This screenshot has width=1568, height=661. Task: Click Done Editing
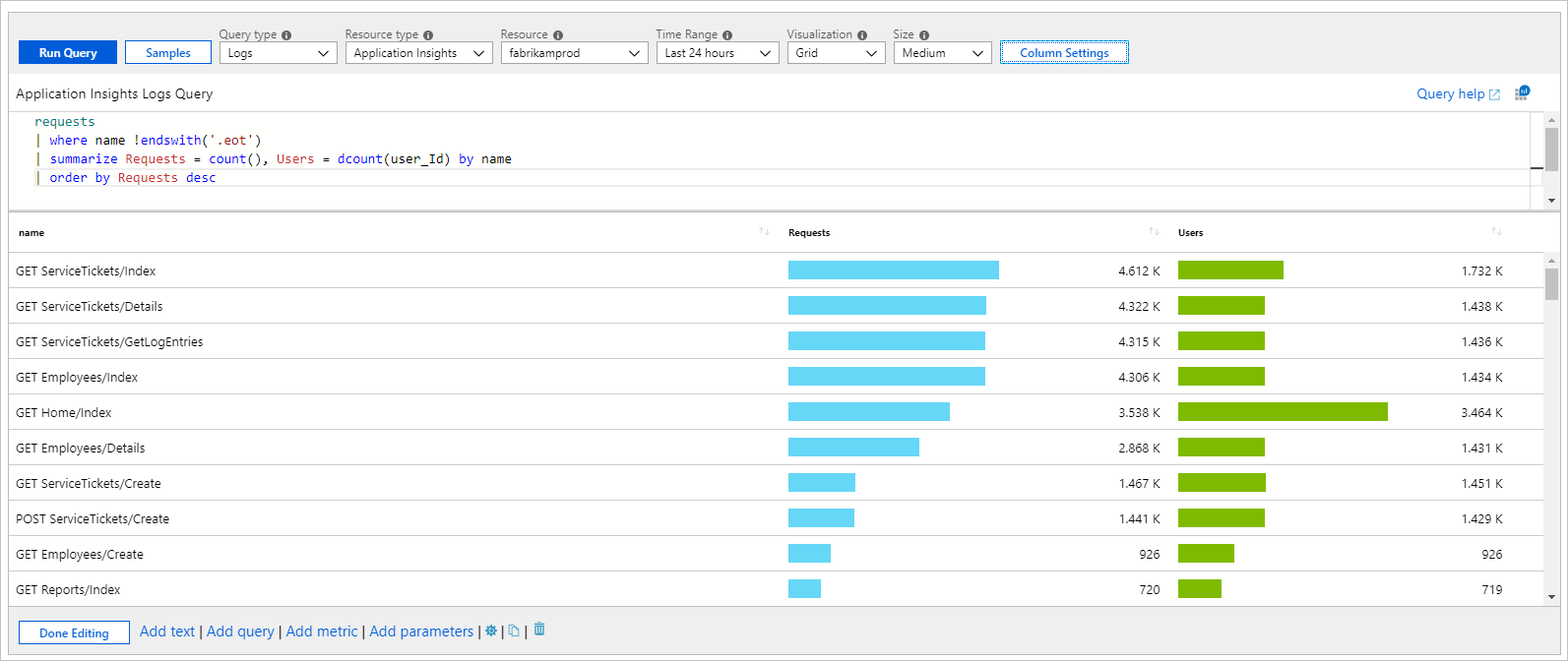74,632
